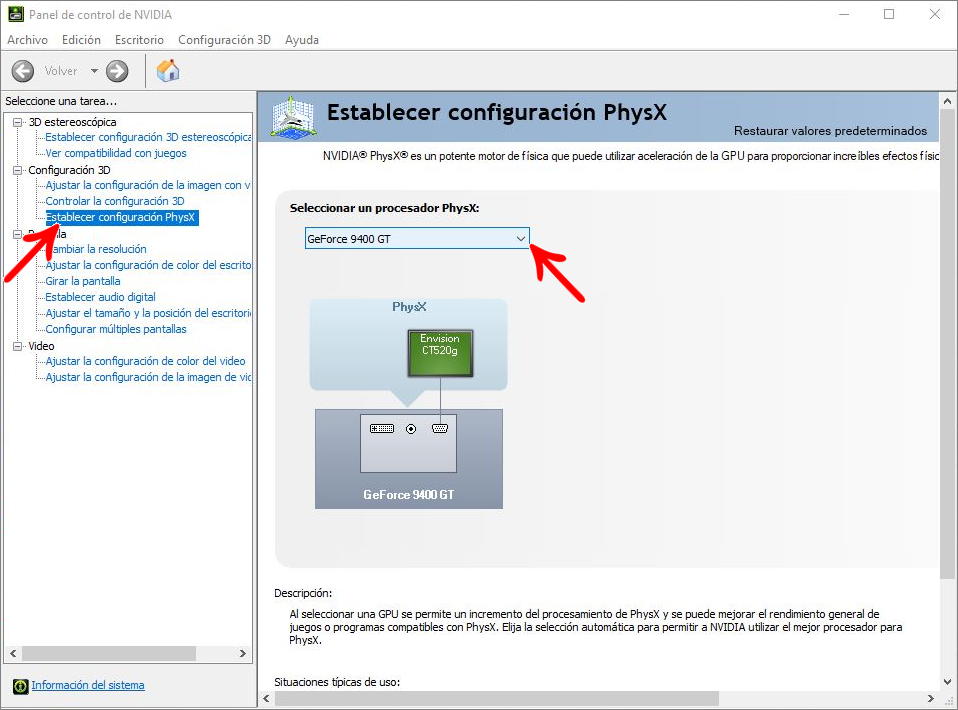Click the NVIDIA Control Panel title icon
Image resolution: width=958 pixels, height=710 pixels.
[15, 14]
